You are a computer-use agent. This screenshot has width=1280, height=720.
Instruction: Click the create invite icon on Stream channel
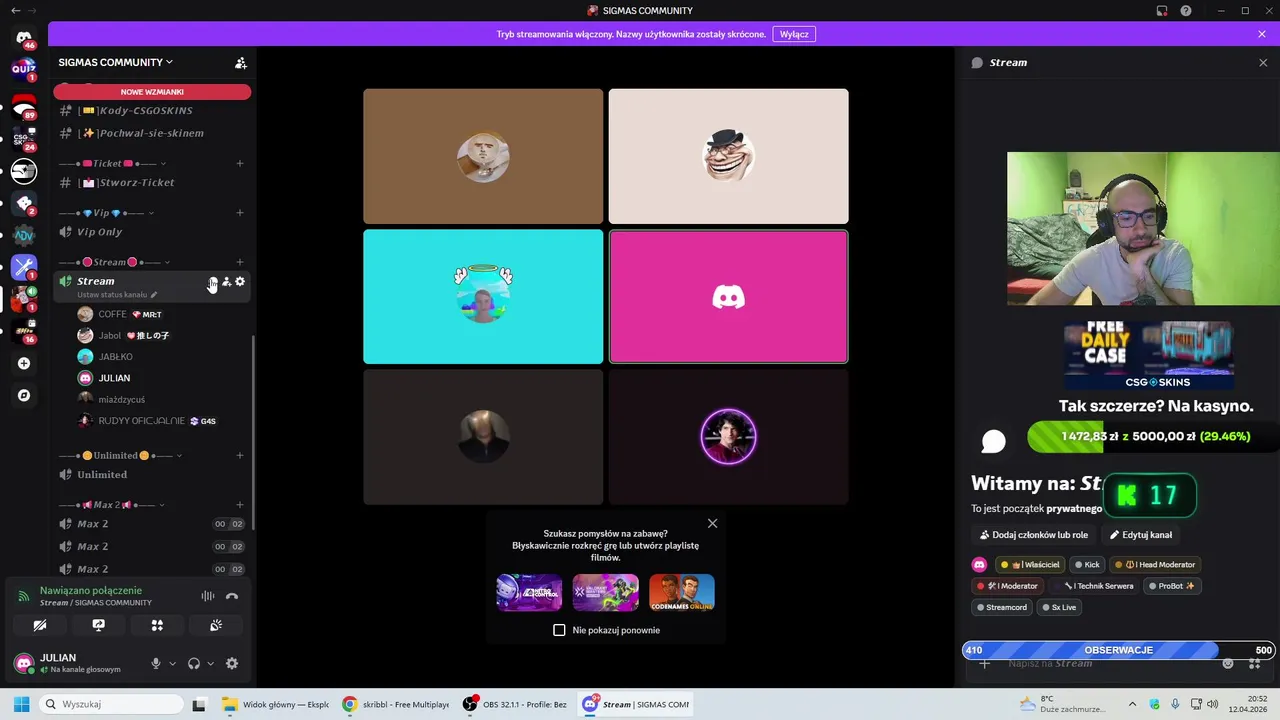coord(226,282)
